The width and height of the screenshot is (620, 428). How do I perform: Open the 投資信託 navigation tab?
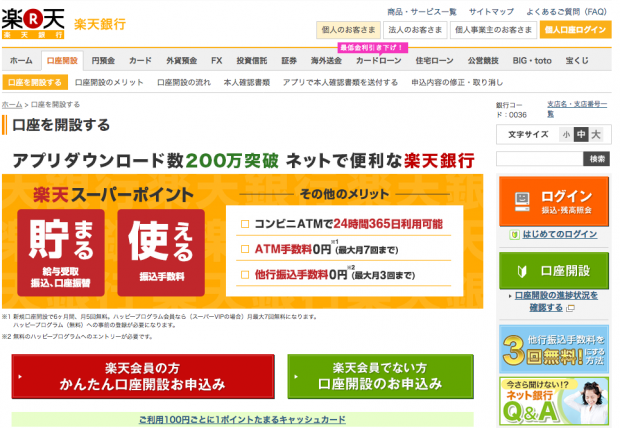click(x=252, y=61)
